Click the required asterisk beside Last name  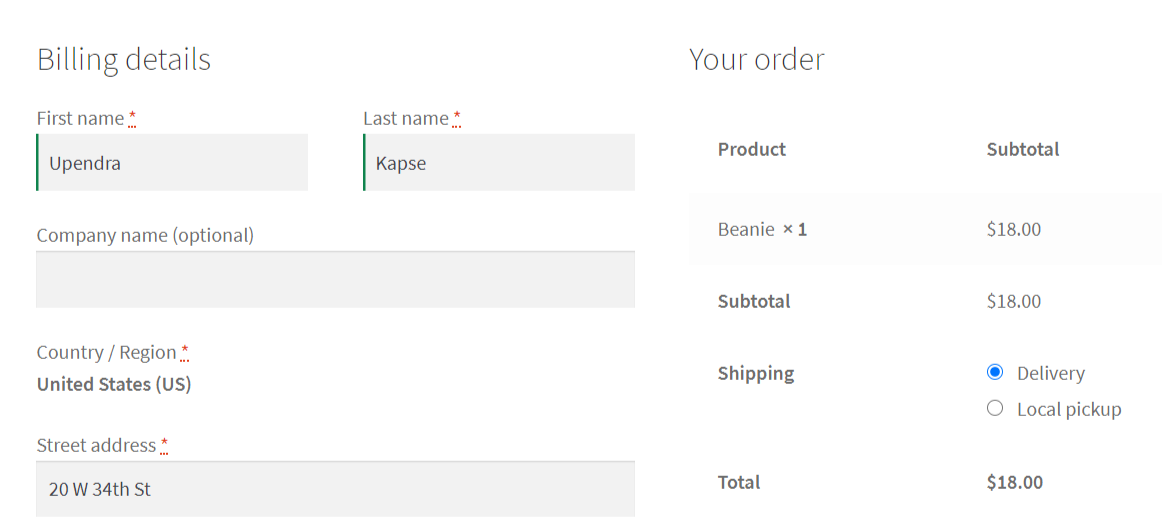click(456, 118)
